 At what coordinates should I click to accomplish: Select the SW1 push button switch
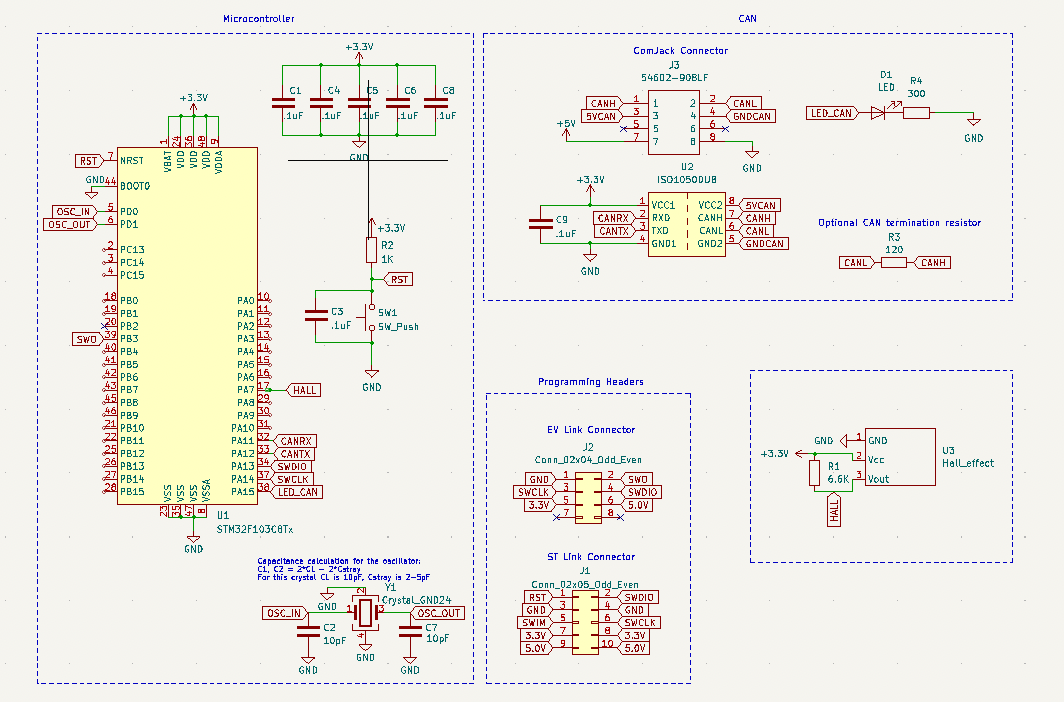tap(371, 318)
